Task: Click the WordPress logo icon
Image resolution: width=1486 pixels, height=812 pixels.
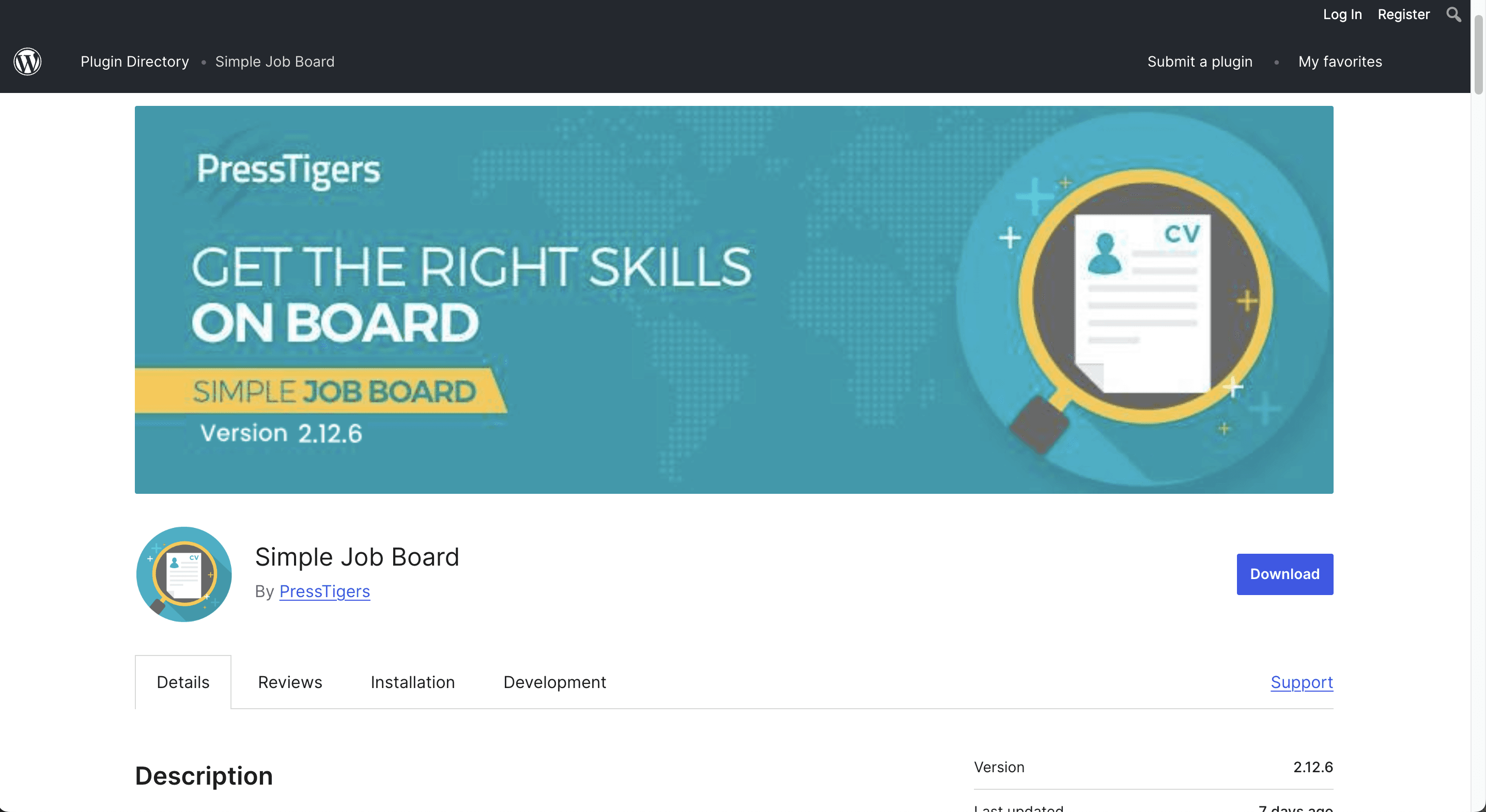Action: 27,61
